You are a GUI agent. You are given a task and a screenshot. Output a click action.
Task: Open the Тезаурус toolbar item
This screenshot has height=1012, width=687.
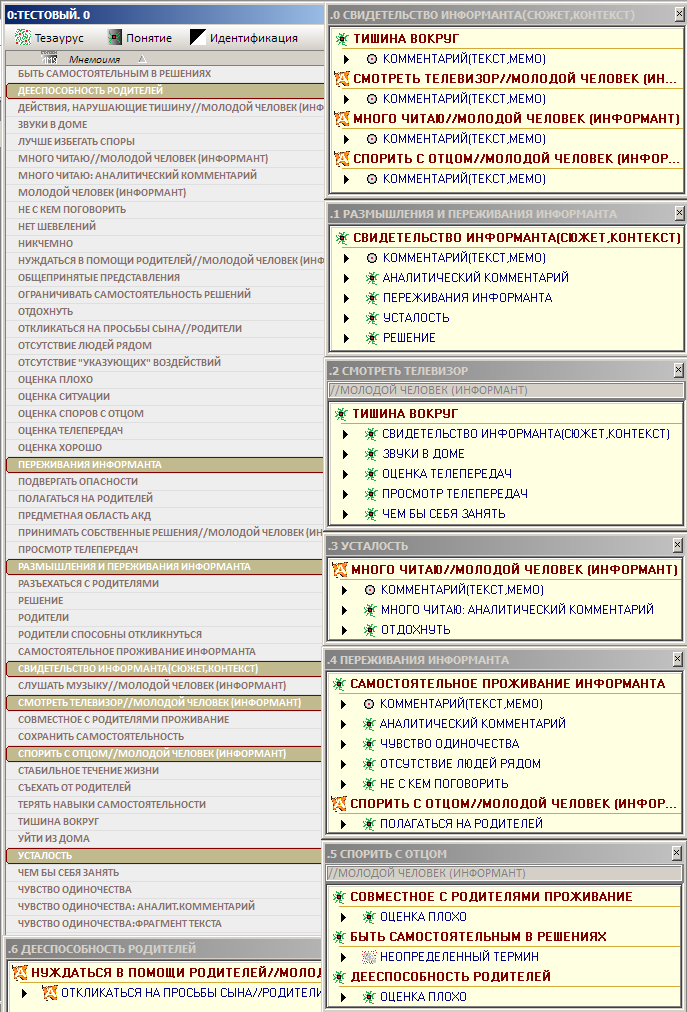50,38
